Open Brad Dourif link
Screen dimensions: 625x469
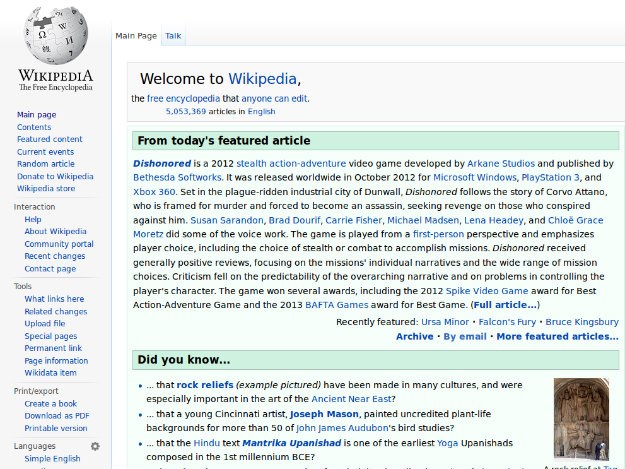coord(294,220)
